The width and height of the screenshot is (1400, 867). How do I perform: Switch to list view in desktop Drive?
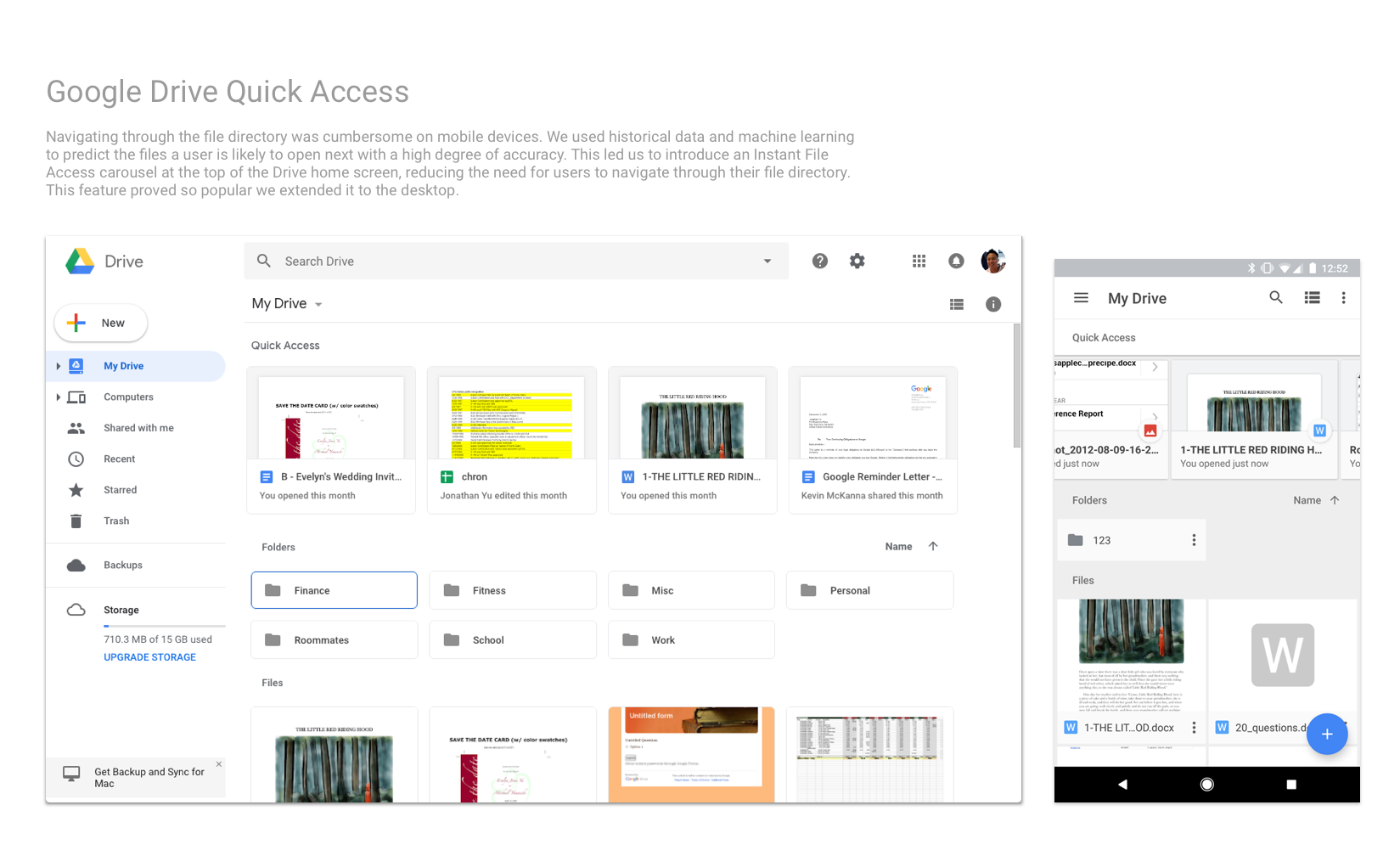957,304
